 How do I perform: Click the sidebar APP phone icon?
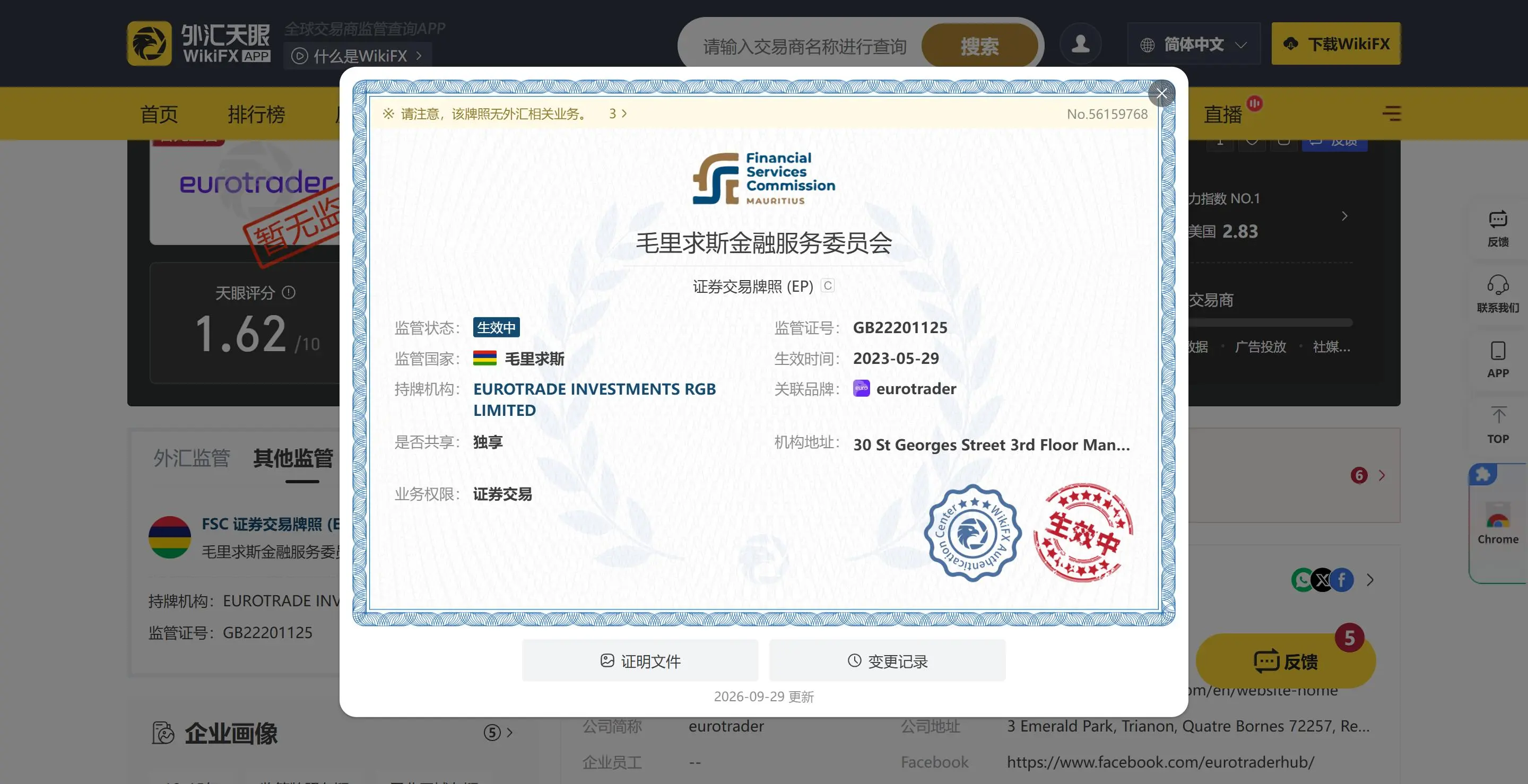pos(1498,351)
